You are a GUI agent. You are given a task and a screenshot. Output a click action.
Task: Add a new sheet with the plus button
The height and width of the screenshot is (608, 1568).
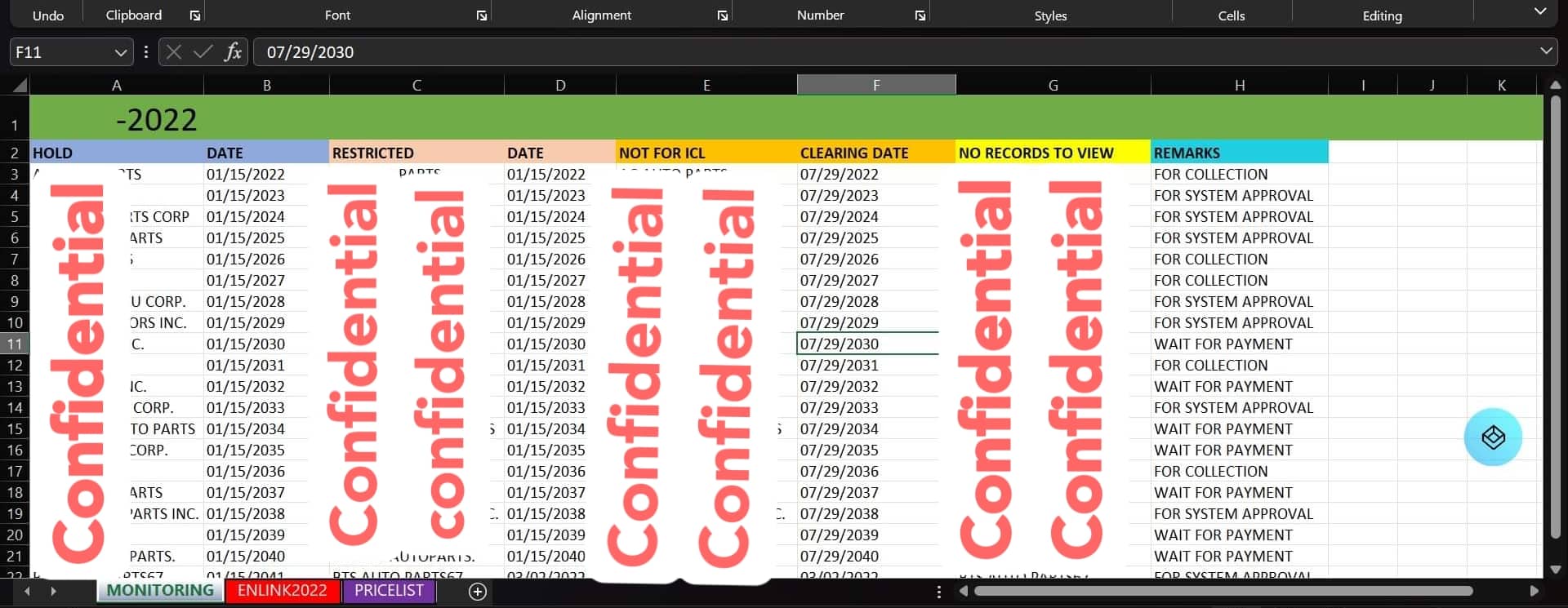pos(478,592)
